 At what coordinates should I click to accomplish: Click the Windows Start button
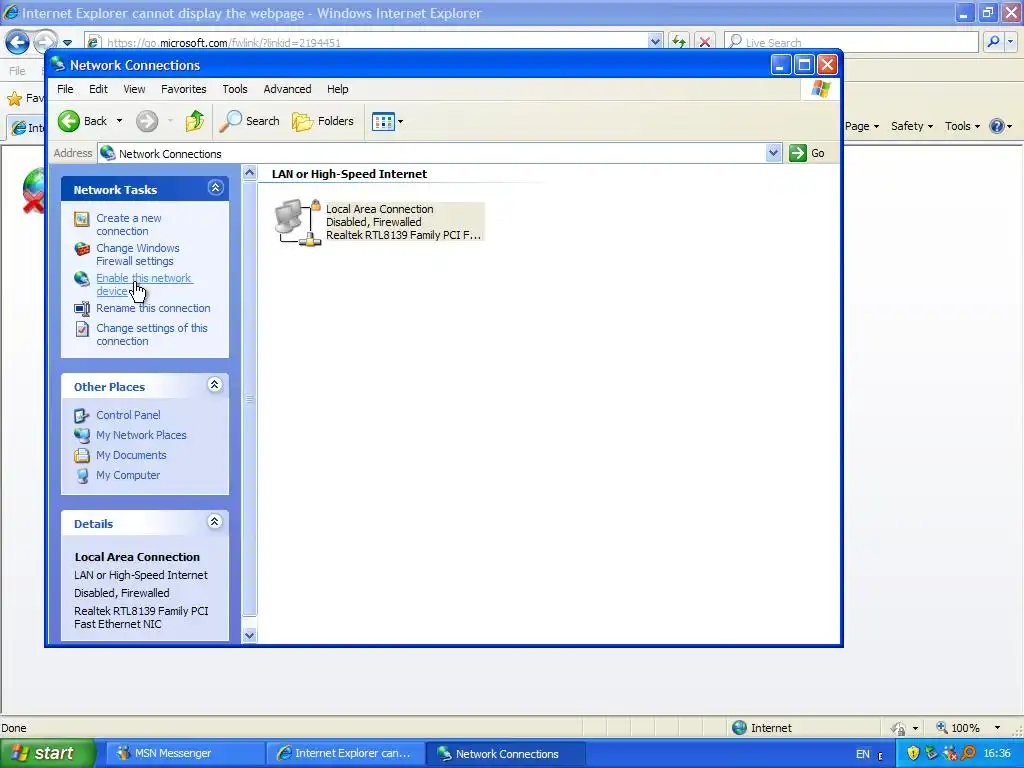pyautogui.click(x=47, y=754)
